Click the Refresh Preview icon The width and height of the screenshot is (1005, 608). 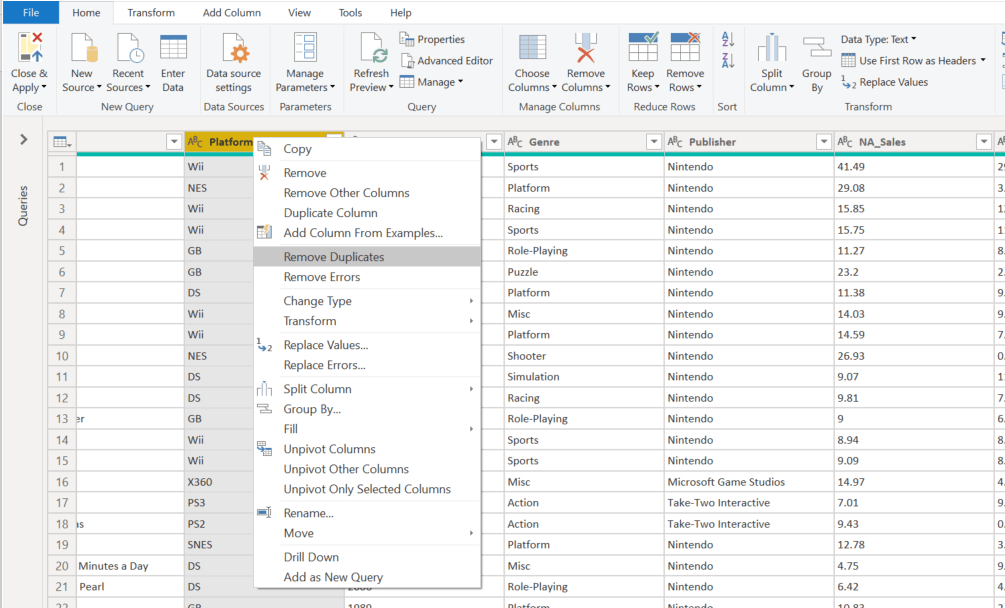point(371,49)
